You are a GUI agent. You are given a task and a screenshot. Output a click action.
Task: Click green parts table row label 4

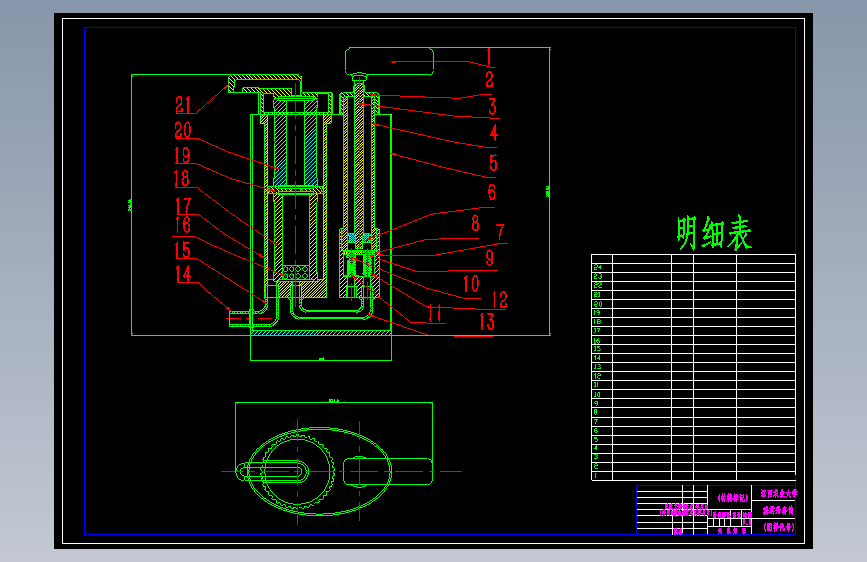click(x=596, y=448)
